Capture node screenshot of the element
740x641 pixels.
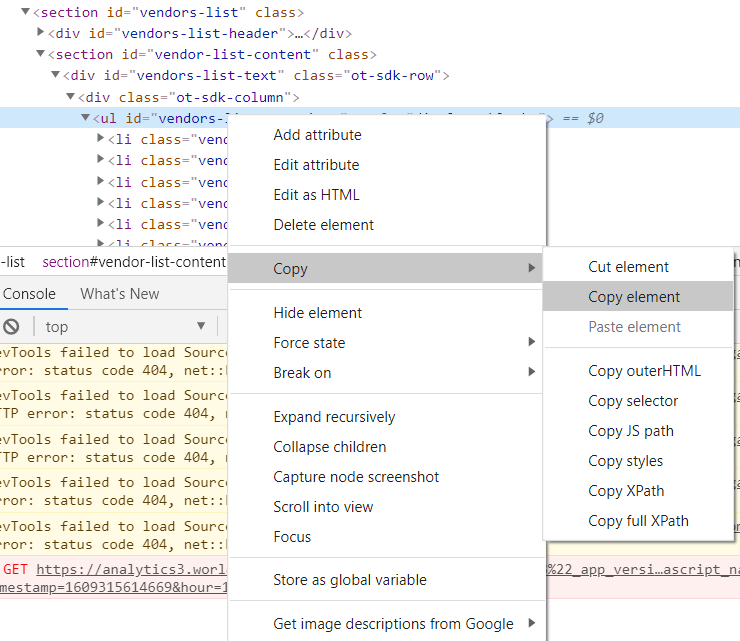[356, 477]
